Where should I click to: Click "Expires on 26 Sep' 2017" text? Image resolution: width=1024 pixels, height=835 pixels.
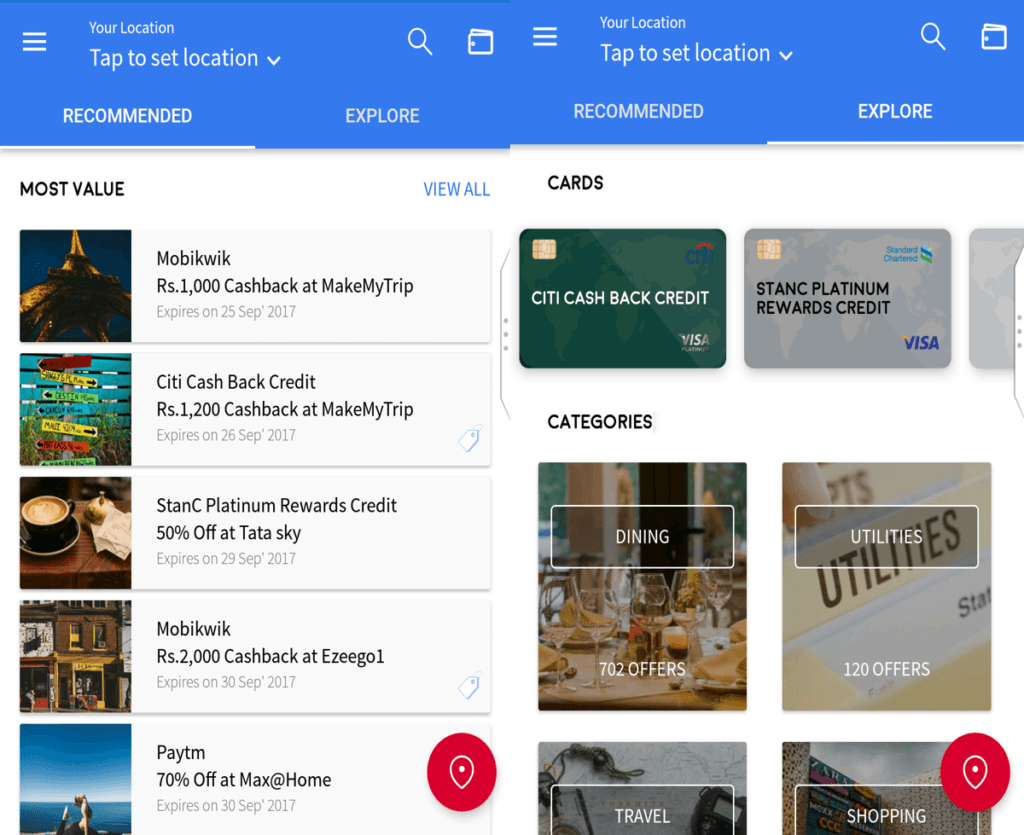coord(226,435)
